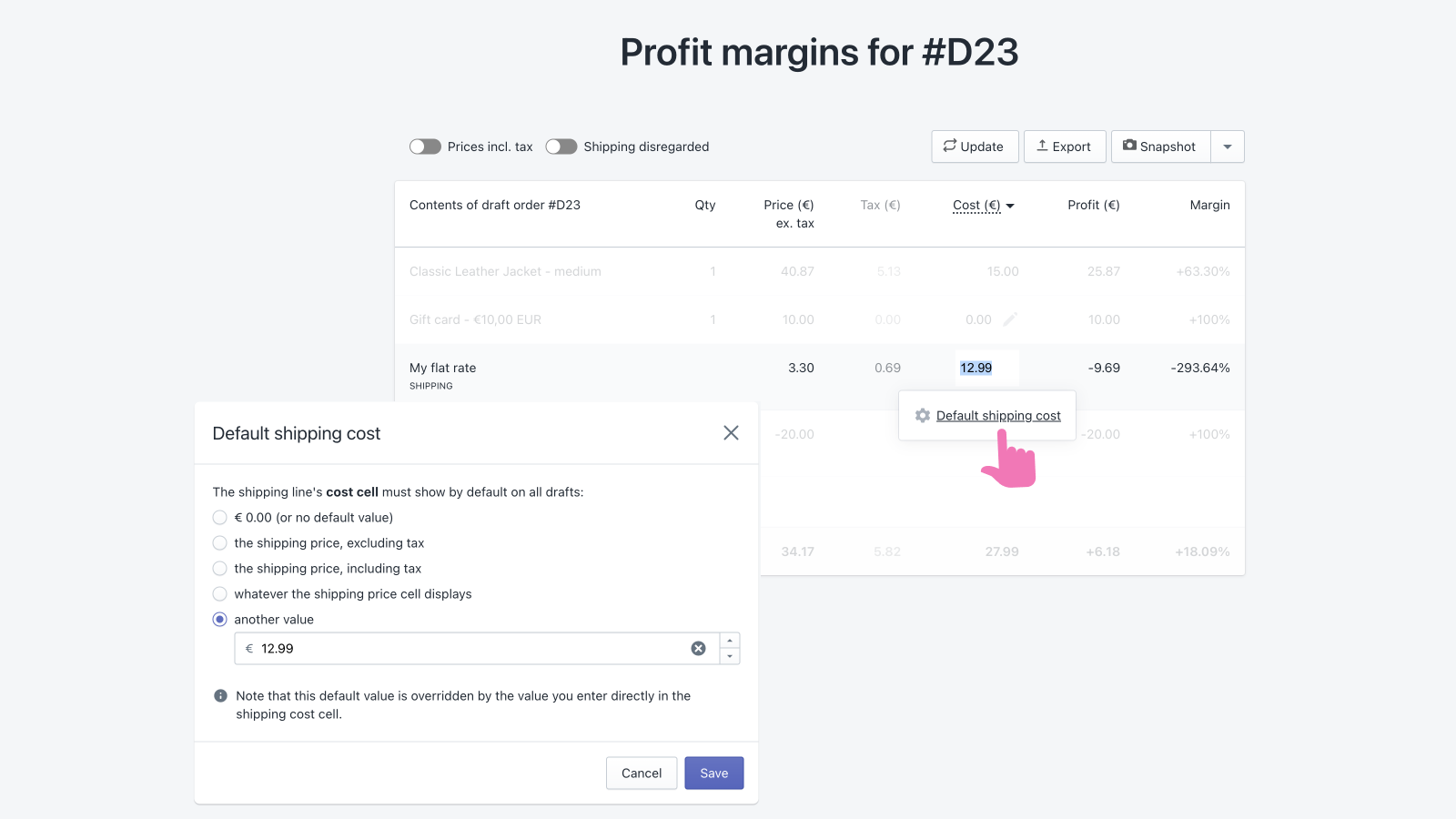Click the Save button
The width and height of the screenshot is (1456, 819).
tap(713, 773)
